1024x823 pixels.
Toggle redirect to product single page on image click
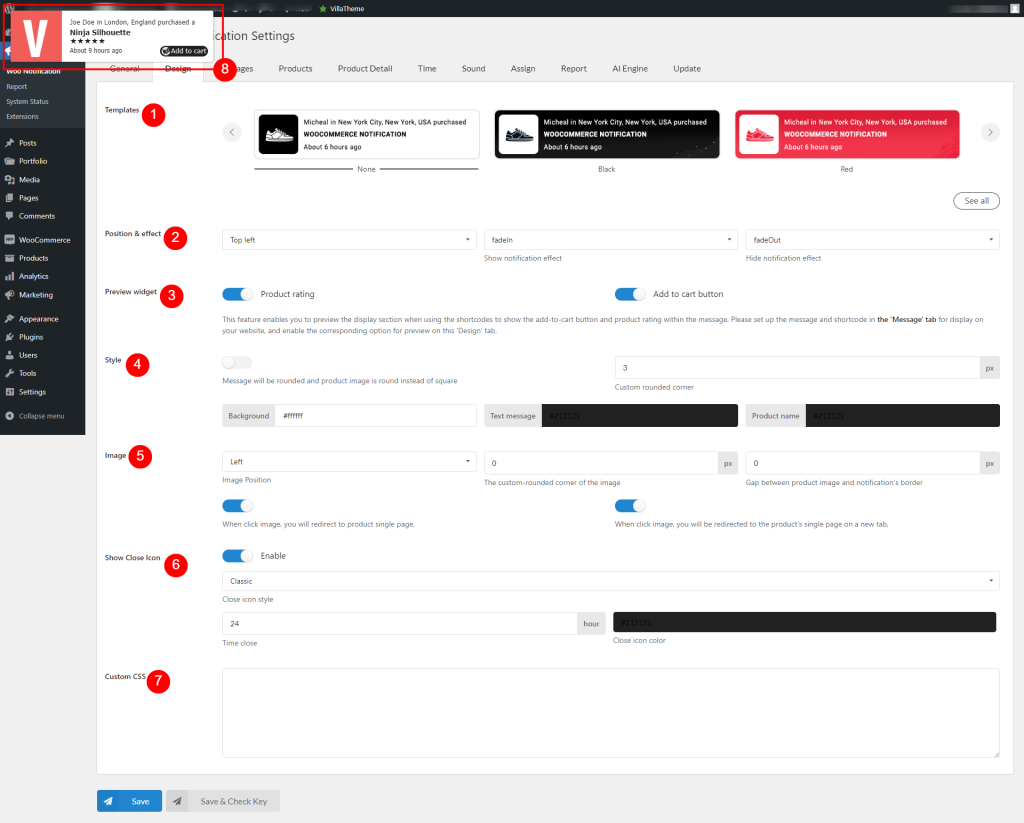(x=238, y=506)
